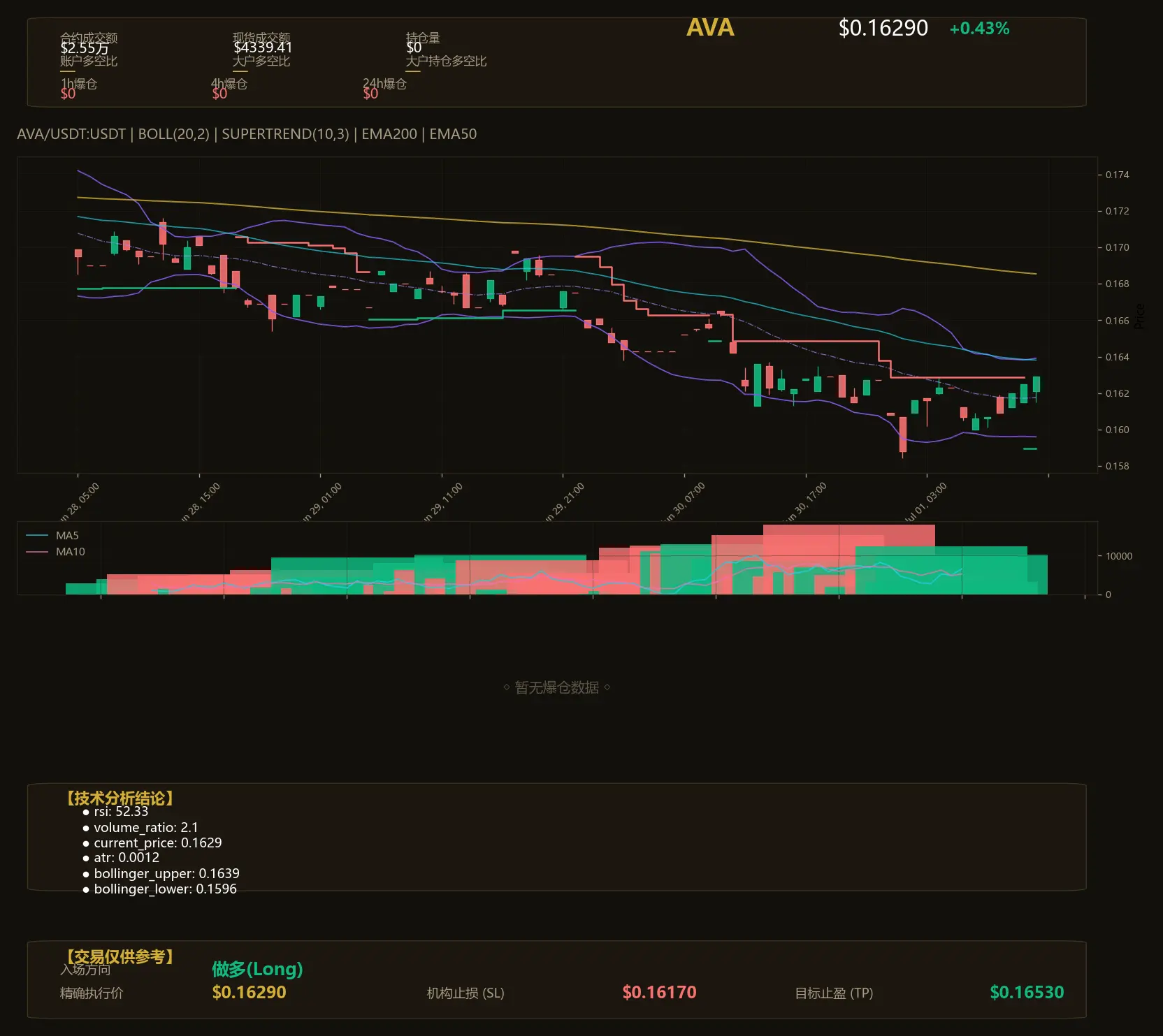Click the Jul 01, 03:00 time axis label
Viewport: 1163px width, 1036px height.
coord(927,502)
